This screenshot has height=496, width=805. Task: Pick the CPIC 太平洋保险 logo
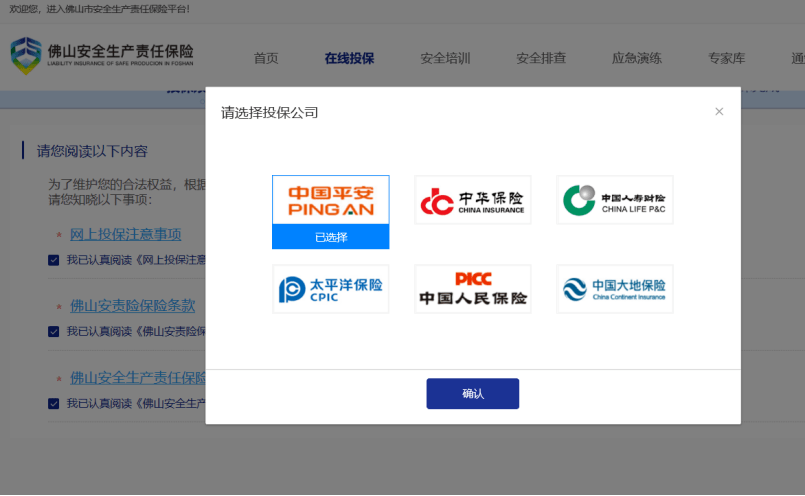pyautogui.click(x=331, y=289)
